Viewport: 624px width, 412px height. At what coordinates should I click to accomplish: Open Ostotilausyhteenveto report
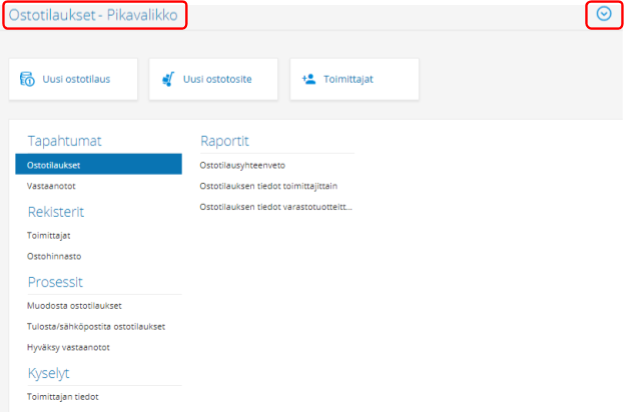coord(242,165)
